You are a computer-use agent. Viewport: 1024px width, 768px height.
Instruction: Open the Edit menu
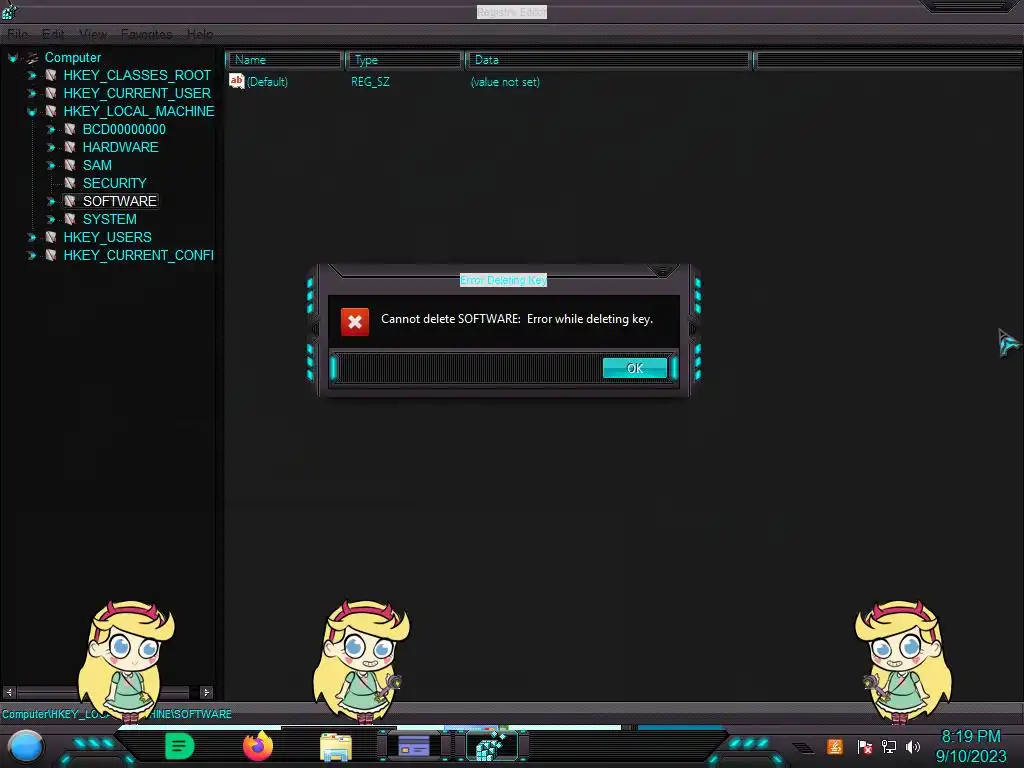point(53,34)
